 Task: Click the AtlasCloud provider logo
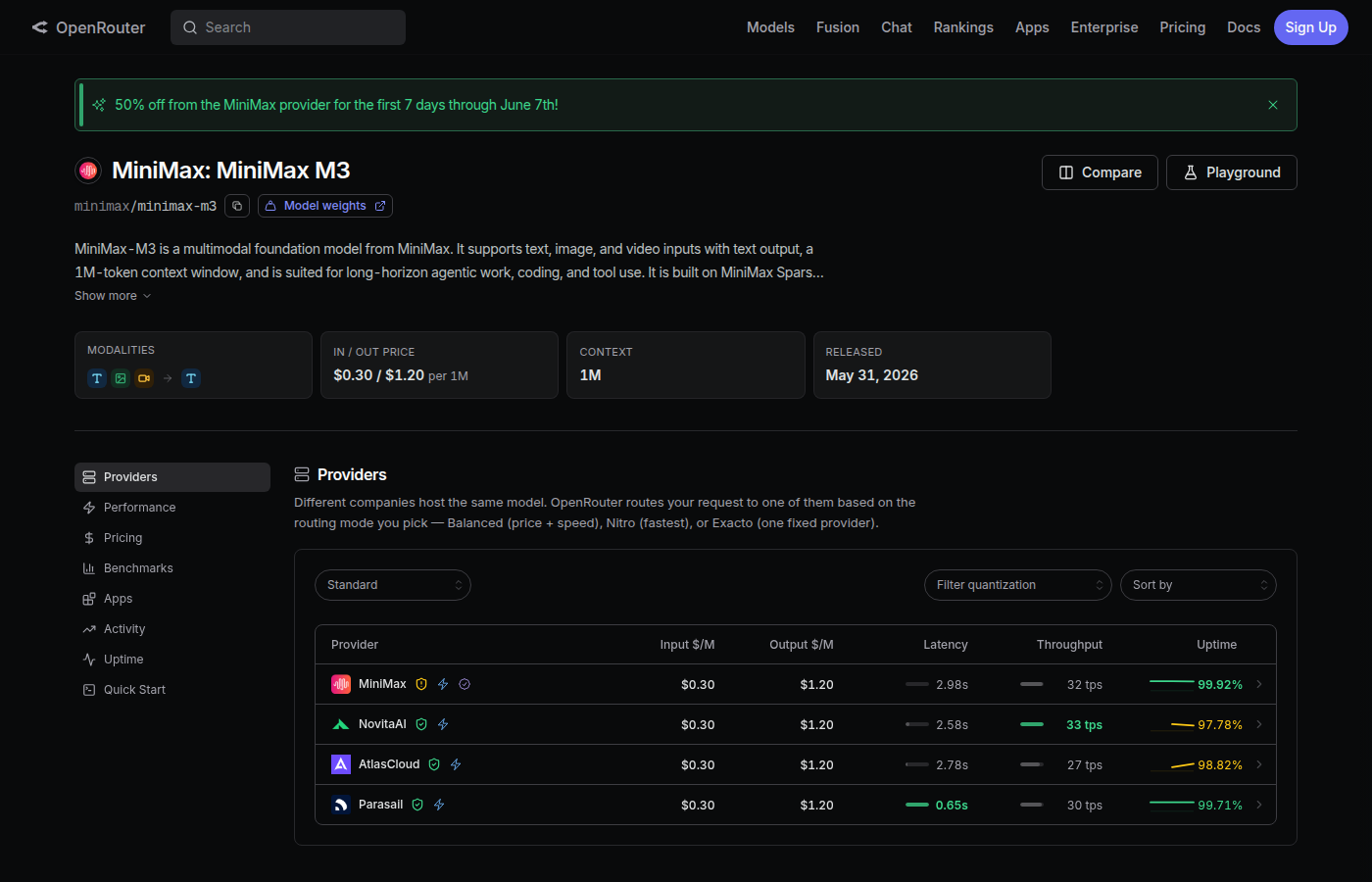[x=341, y=764]
